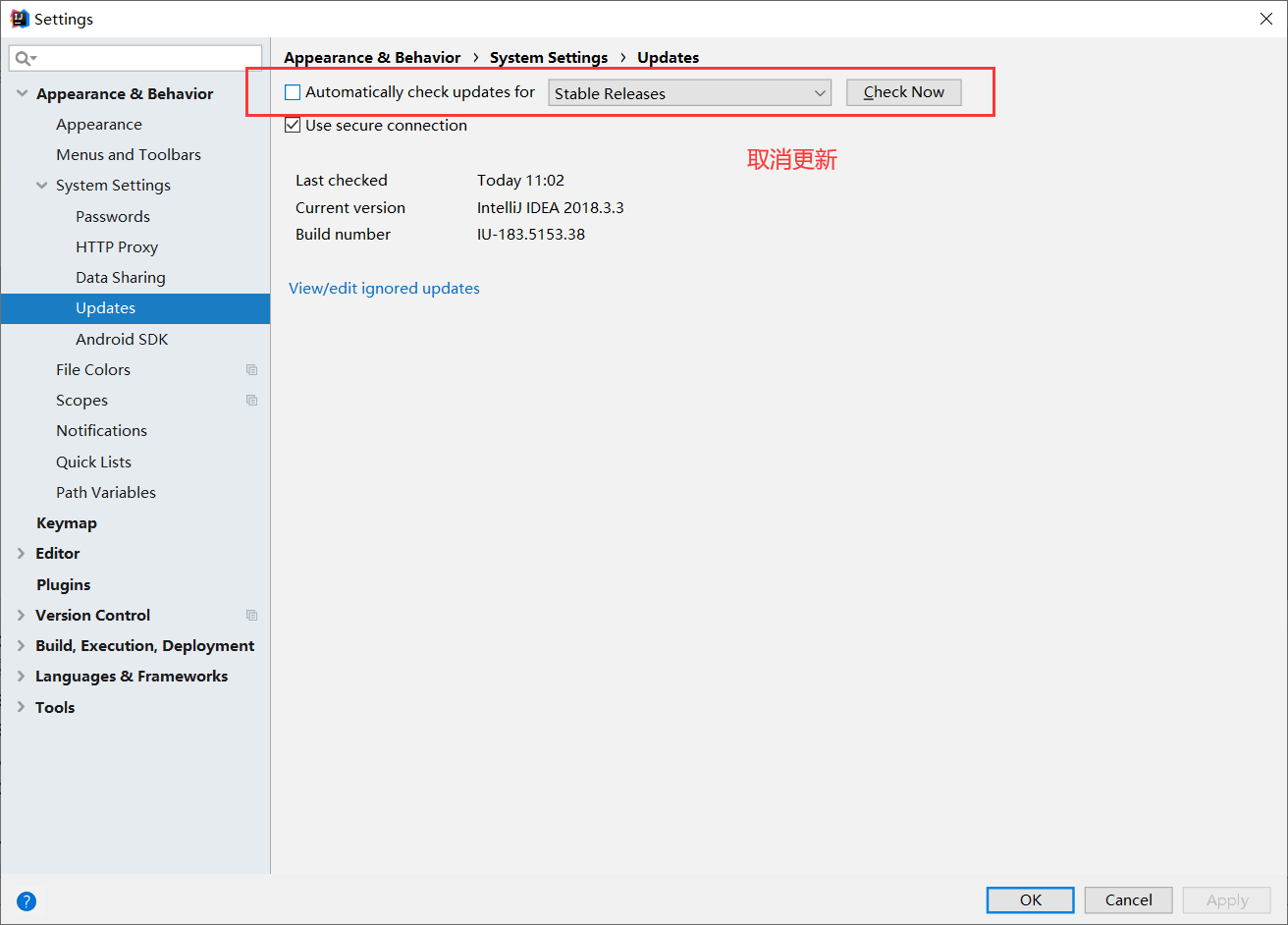Open Quick Lists settings
The width and height of the screenshot is (1288, 925).
[x=93, y=462]
